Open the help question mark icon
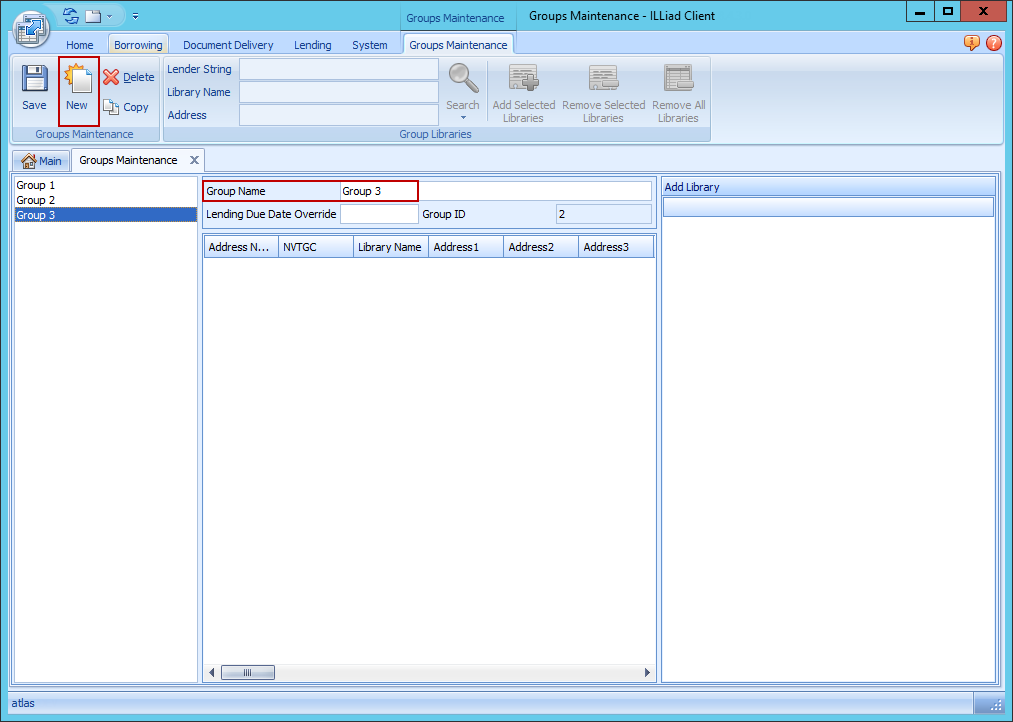Viewport: 1013px width, 722px height. tap(993, 43)
